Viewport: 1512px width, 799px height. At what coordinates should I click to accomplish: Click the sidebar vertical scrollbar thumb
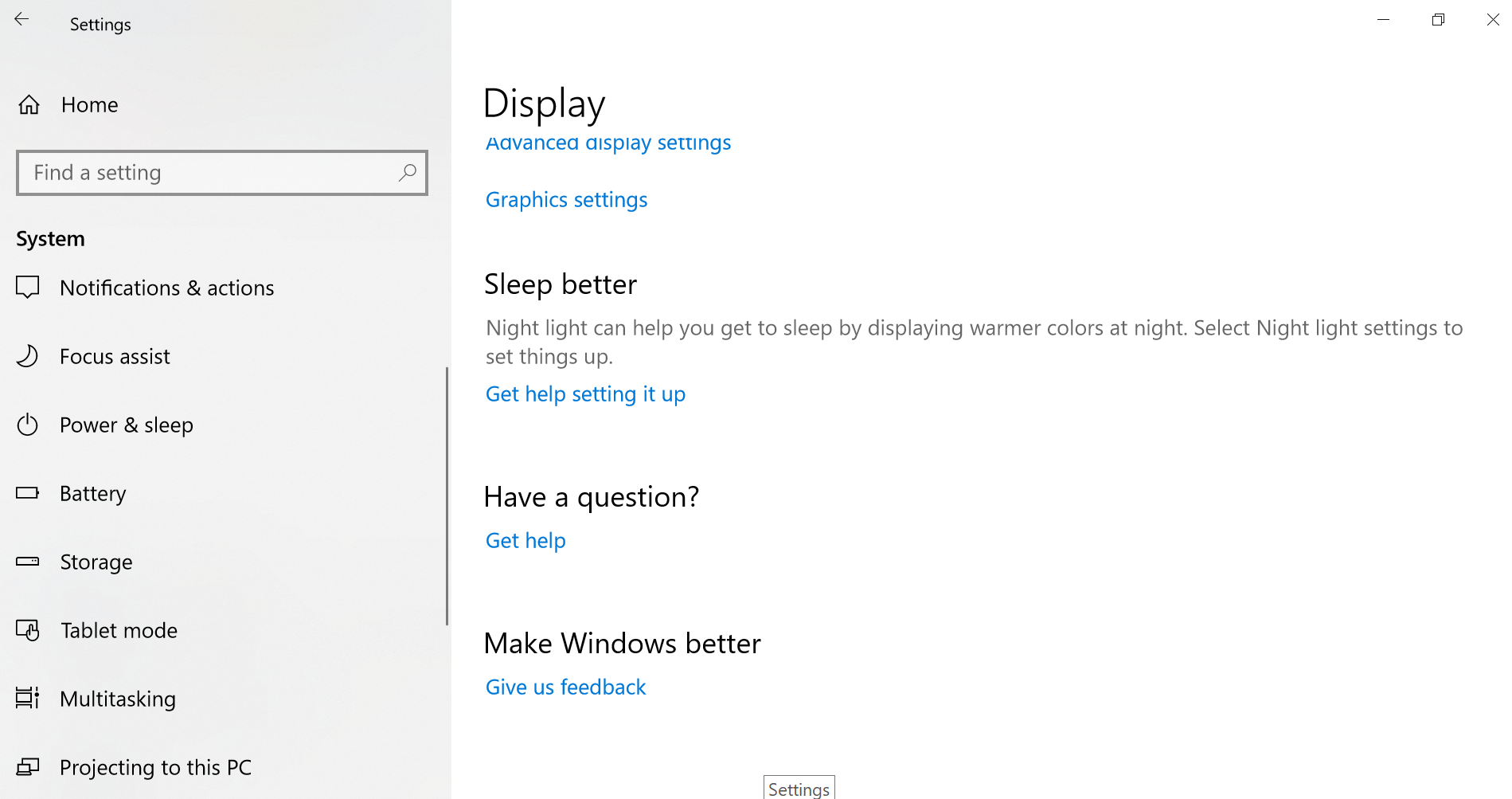447,495
